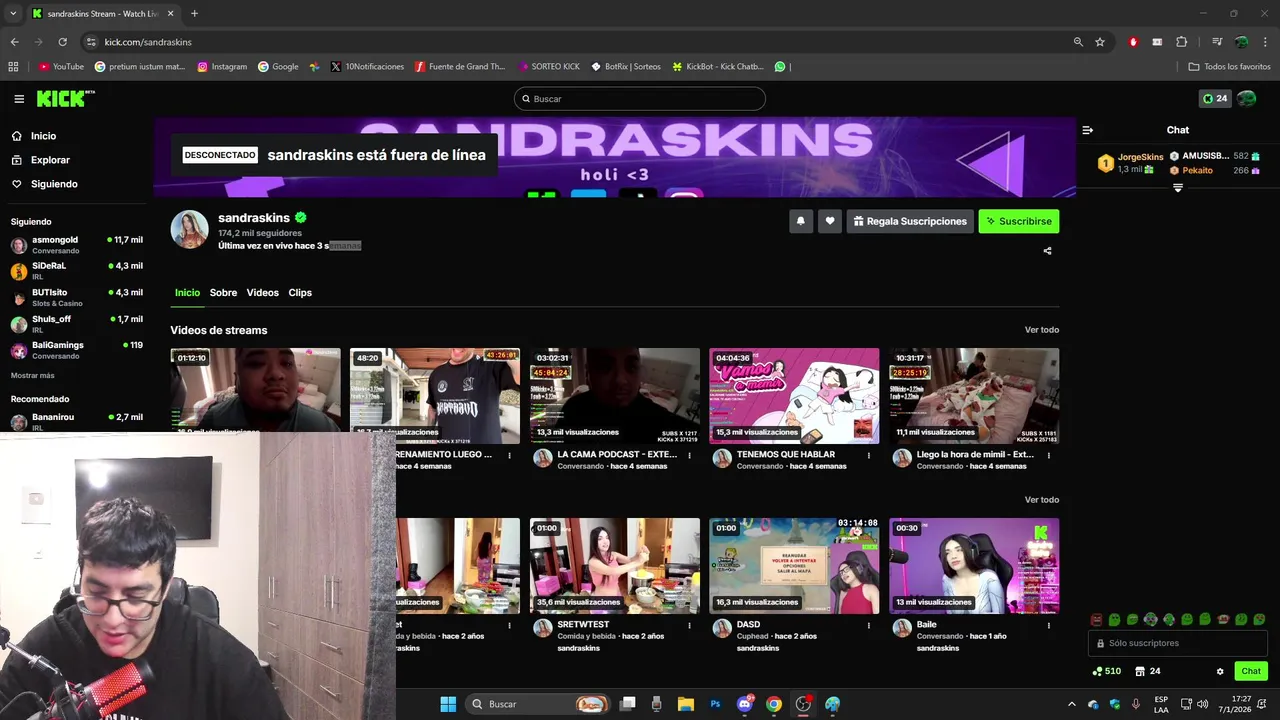Click the channel points icon showing 510
Viewport: 1280px width, 720px height.
pyautogui.click(x=1107, y=671)
